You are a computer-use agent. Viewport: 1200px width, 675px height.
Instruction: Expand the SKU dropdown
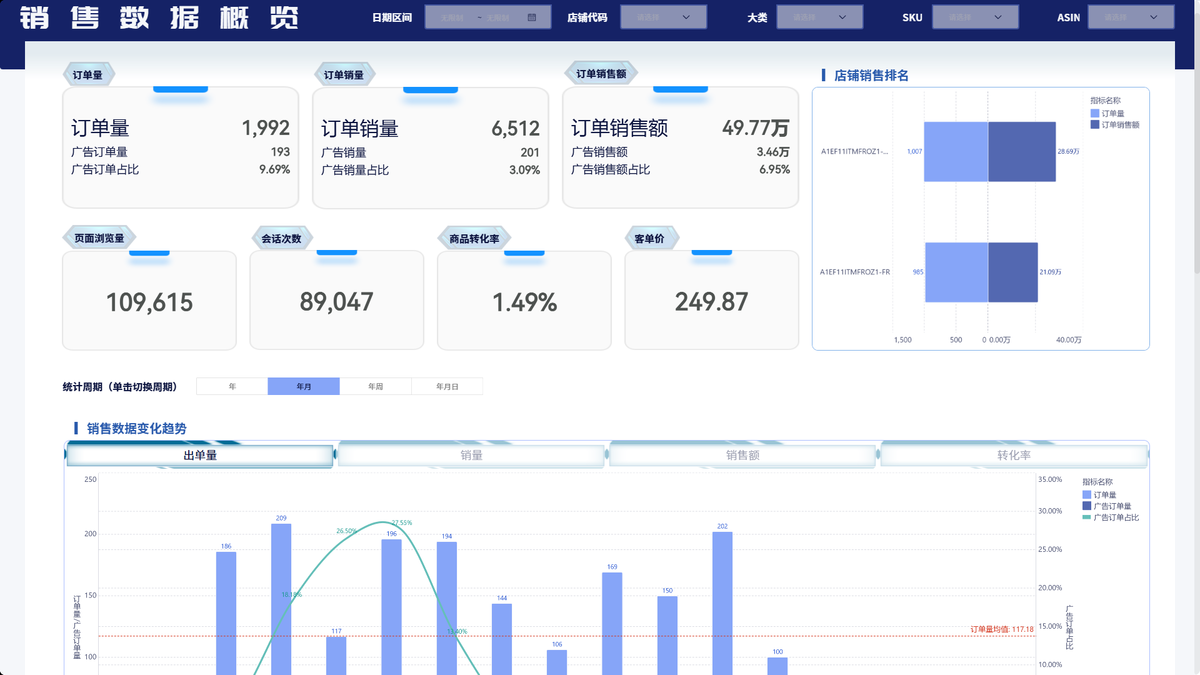[x=976, y=17]
